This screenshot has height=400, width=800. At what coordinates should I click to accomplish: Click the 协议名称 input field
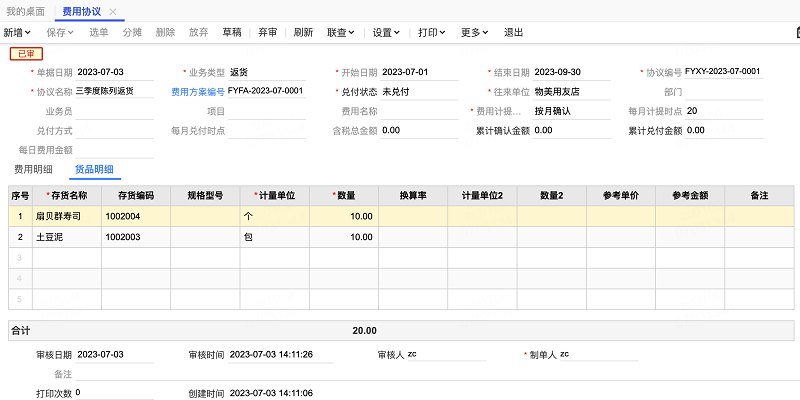[115, 91]
